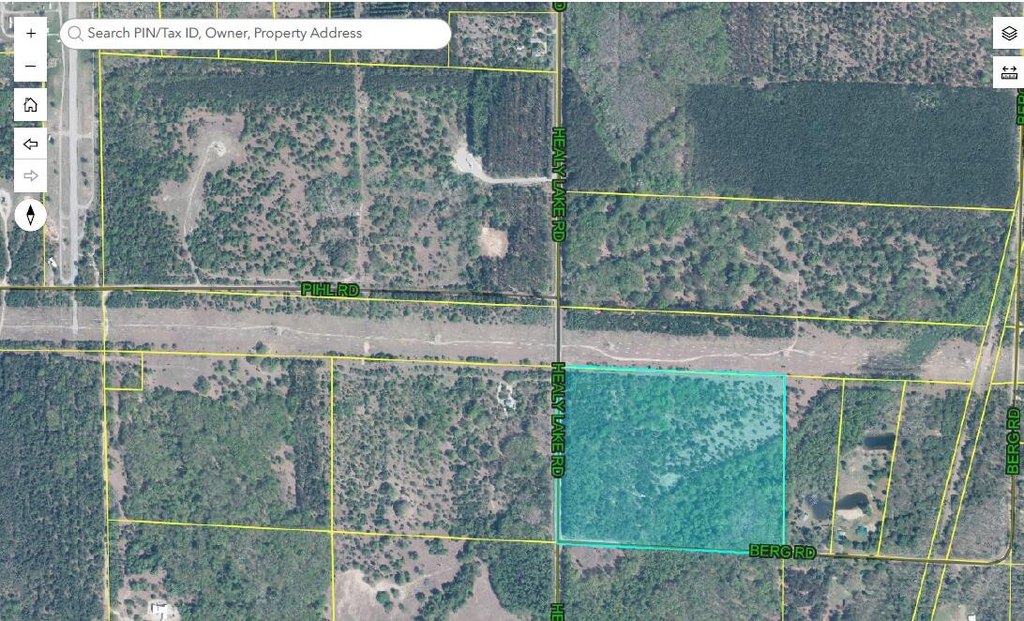Click the PIHL RD road label

tap(330, 289)
